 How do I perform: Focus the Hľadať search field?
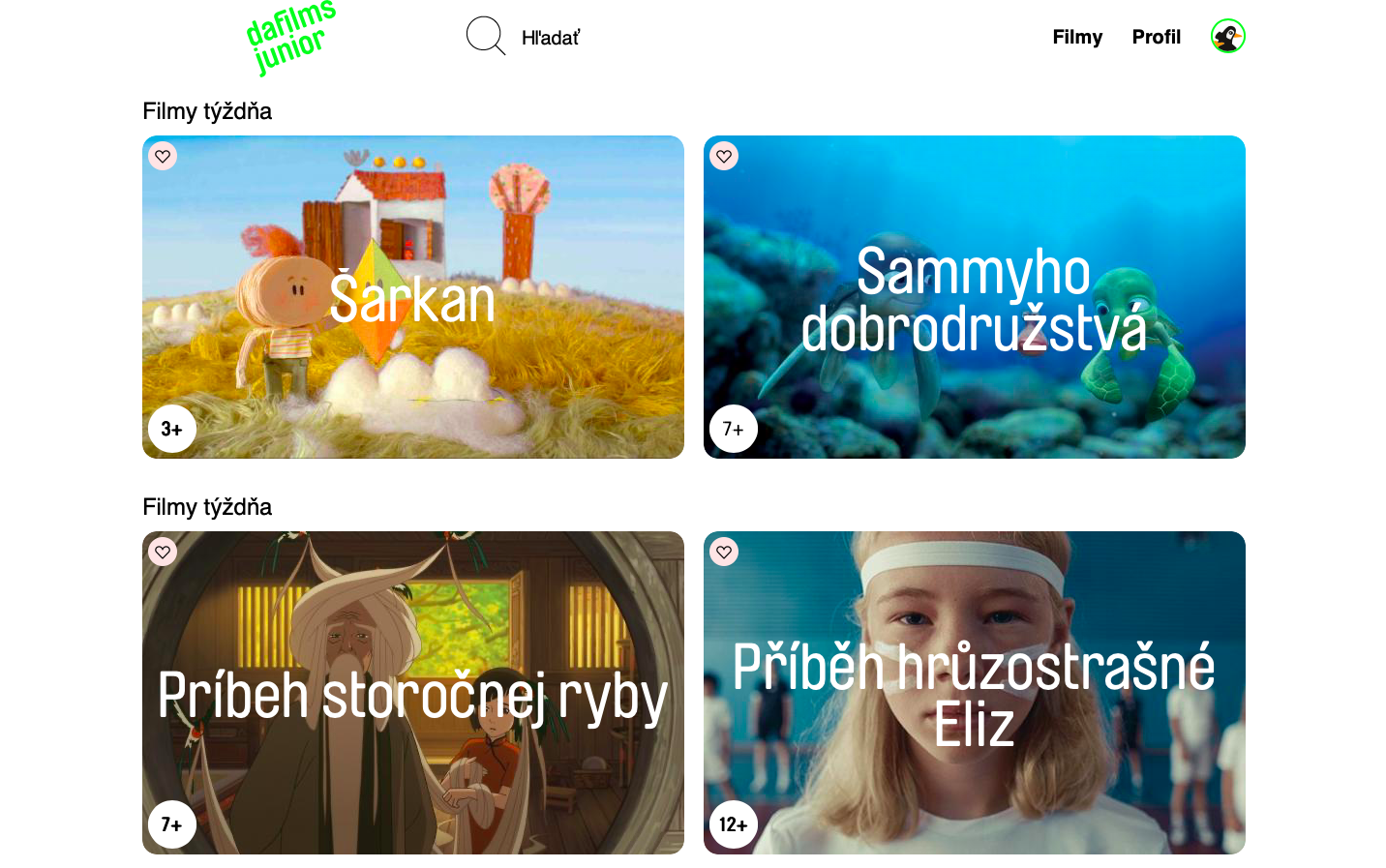(x=551, y=38)
